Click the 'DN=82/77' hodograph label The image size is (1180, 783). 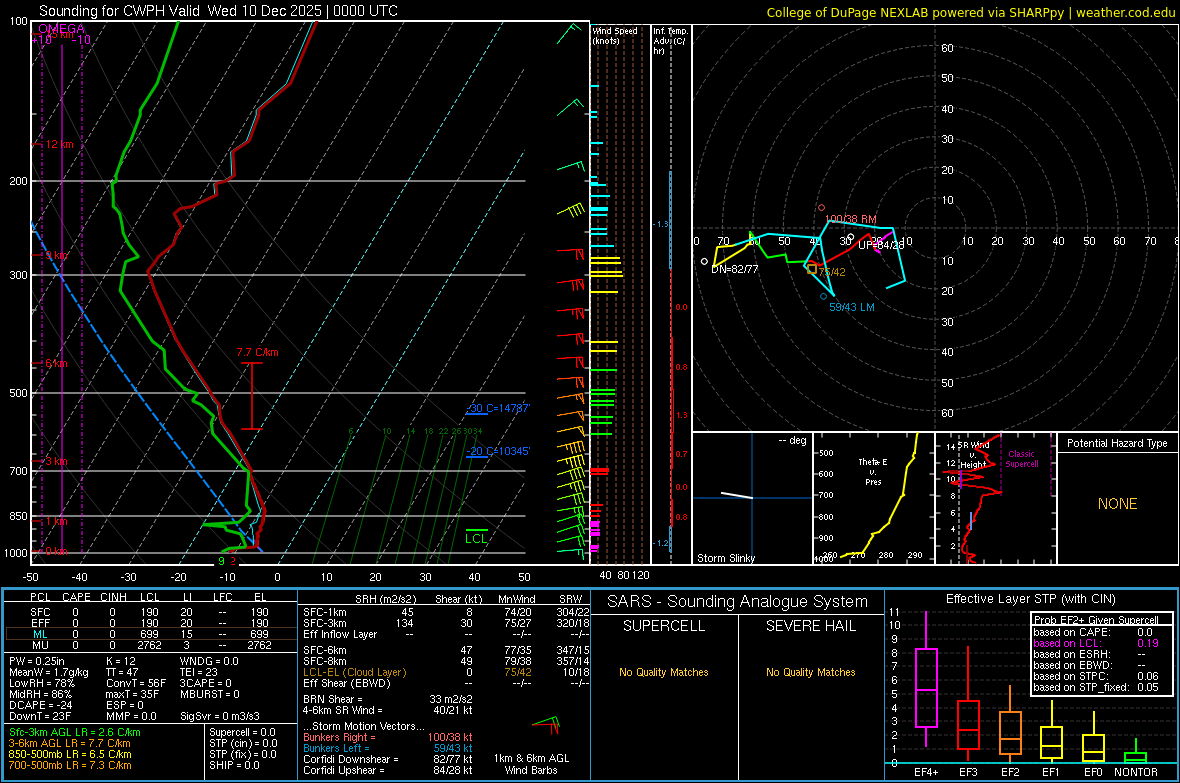pos(734,269)
